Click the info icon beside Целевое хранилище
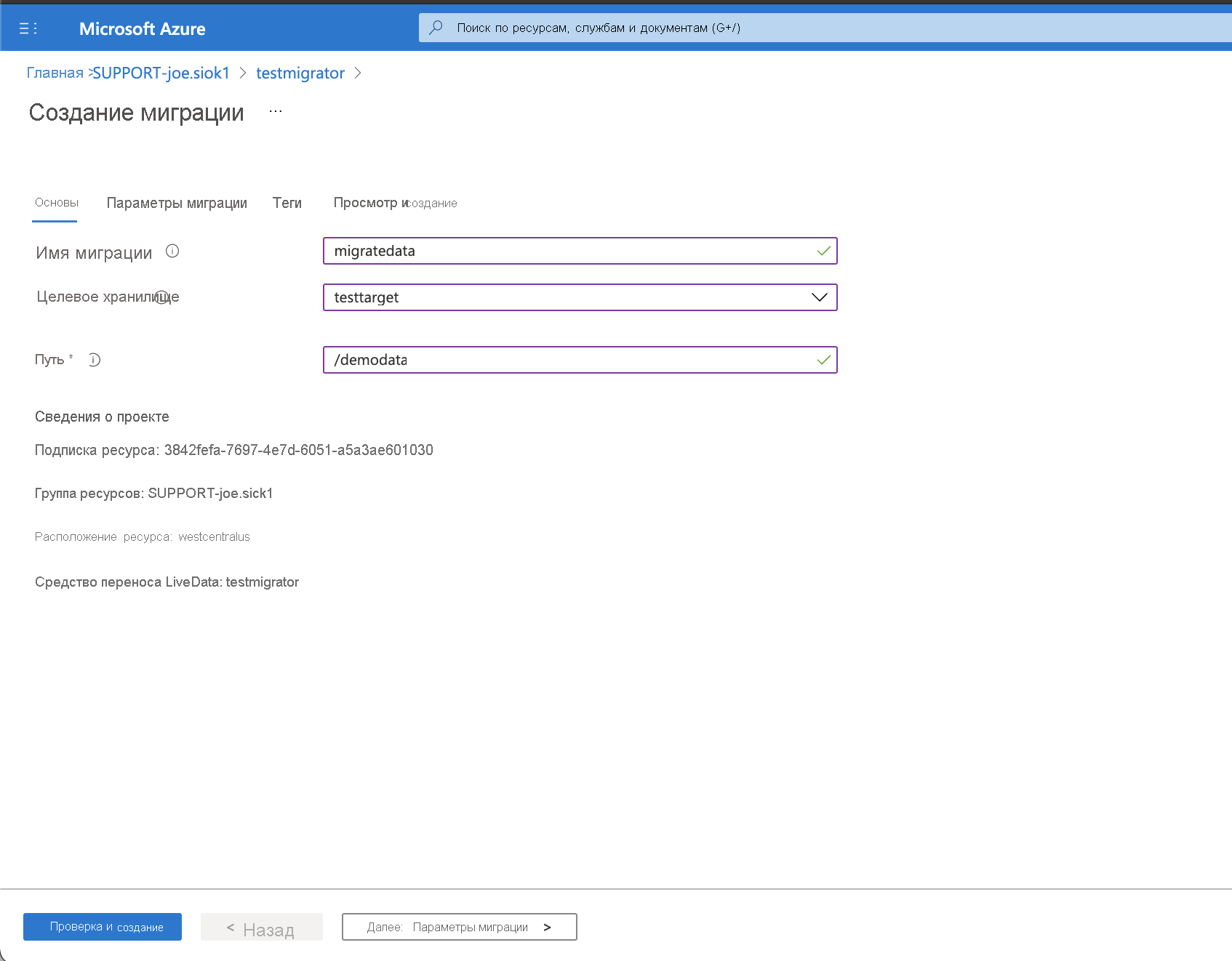Screen dimensions: 1232x961 (x=161, y=297)
